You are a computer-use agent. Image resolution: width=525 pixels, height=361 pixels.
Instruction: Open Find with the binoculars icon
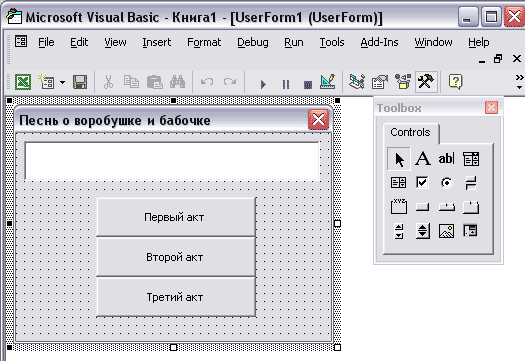click(177, 82)
